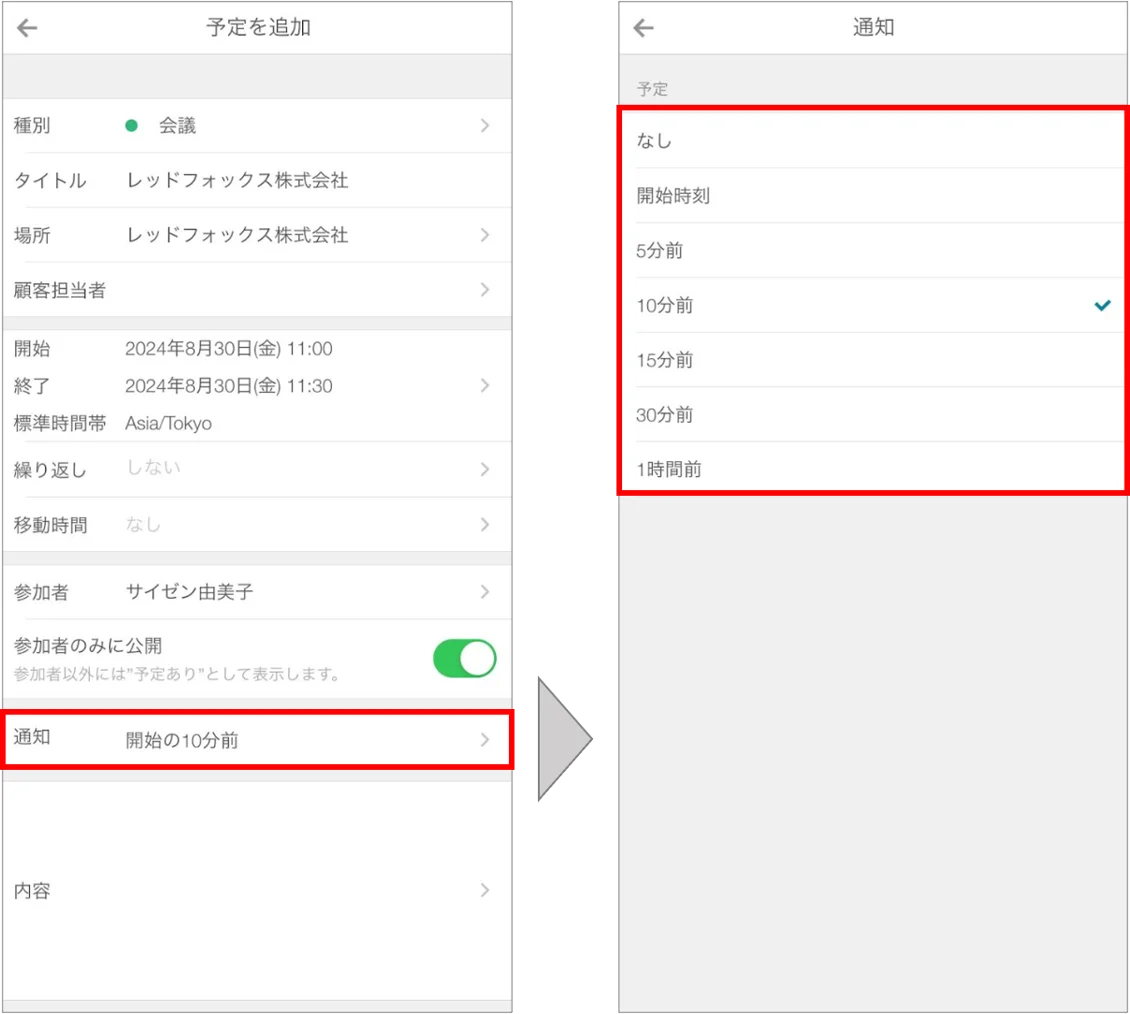Select the 開始時刻 notification option
1130x1014 pixels.
pyautogui.click(x=872, y=195)
